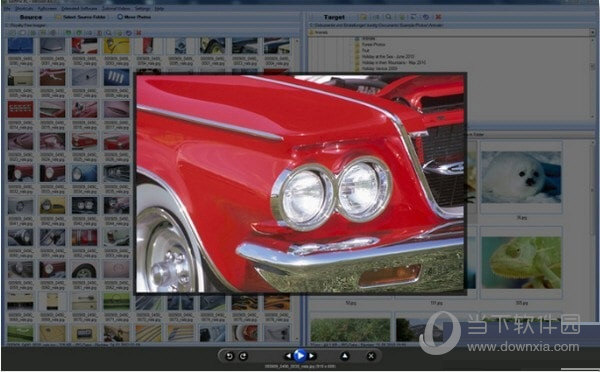The height and width of the screenshot is (372, 600).
Task: Start slideshow with blue play button
Action: (300, 356)
